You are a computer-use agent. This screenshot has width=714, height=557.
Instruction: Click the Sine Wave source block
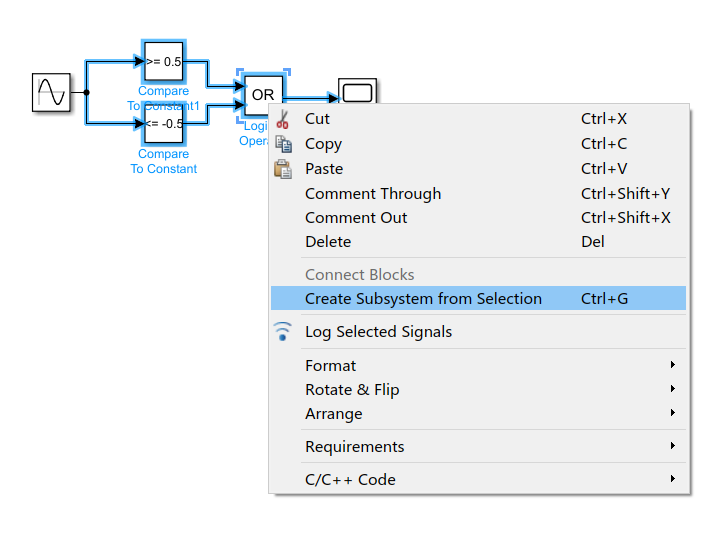tap(51, 93)
